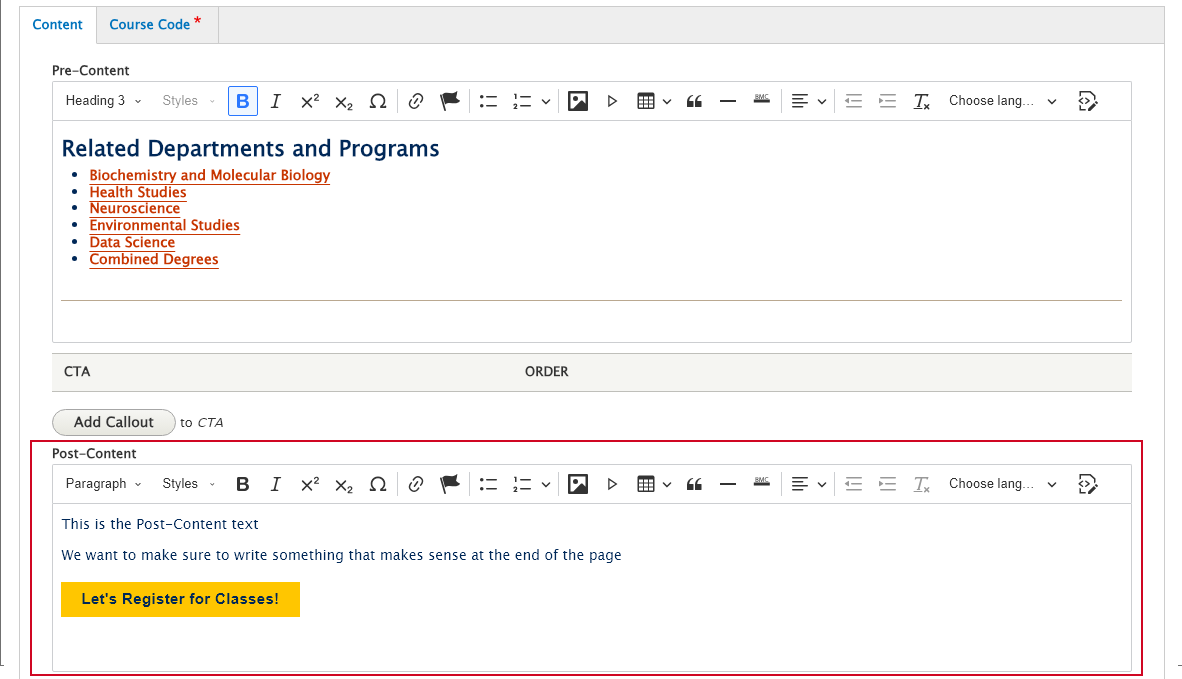
Task: Insert a table in the Pre-Content editor
Action: coord(646,100)
